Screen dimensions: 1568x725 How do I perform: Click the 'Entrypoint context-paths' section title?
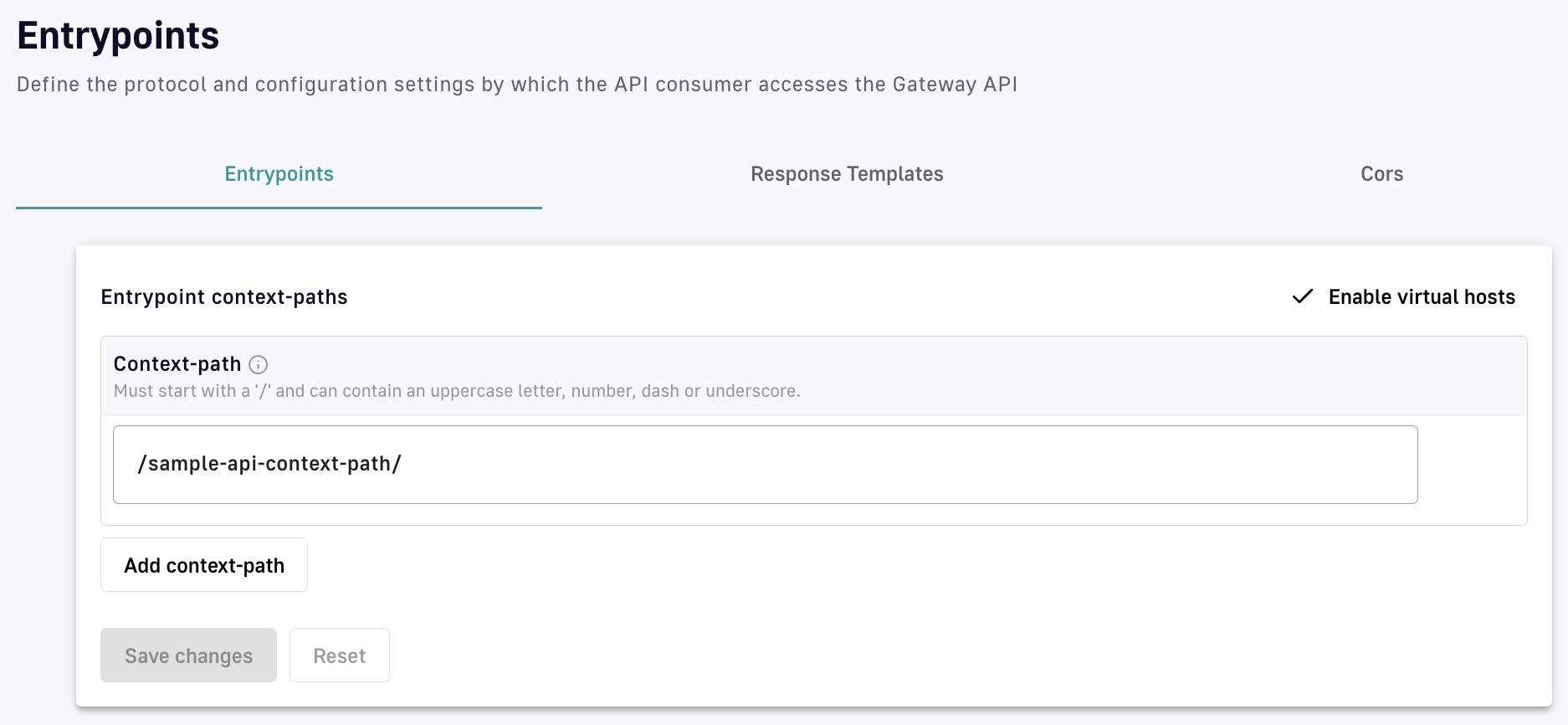coord(224,297)
